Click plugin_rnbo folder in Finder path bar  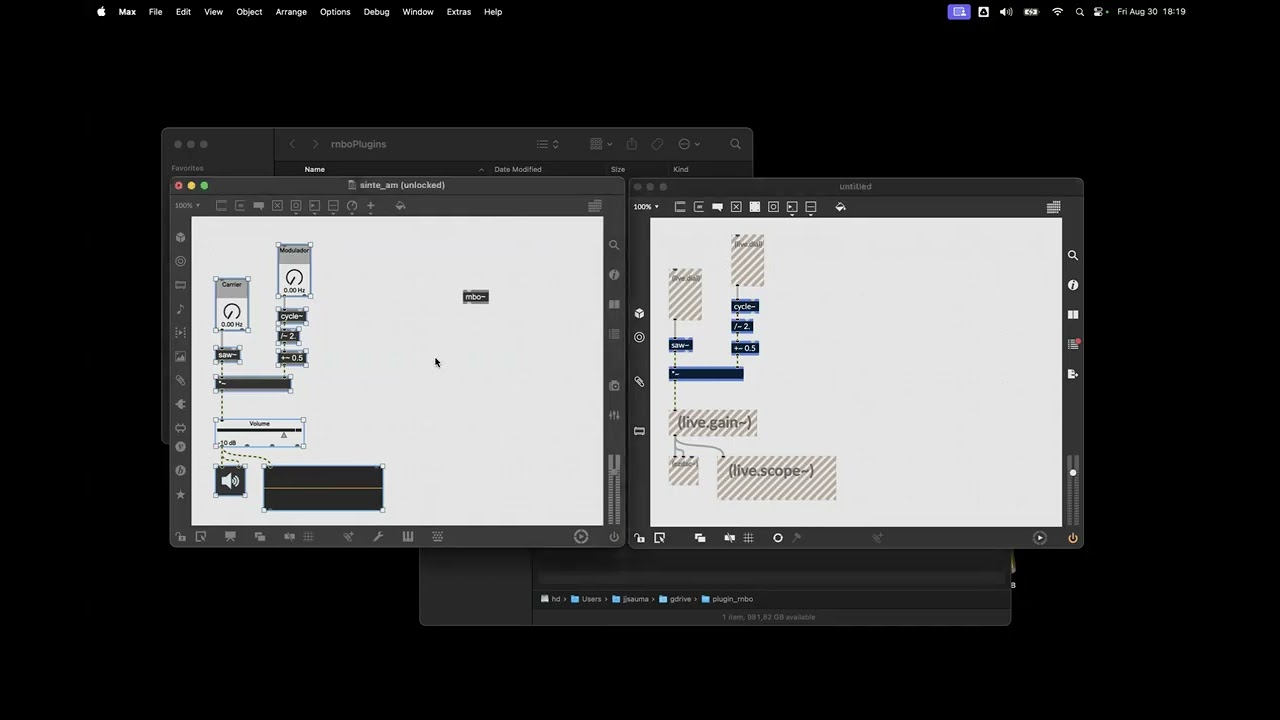727,599
